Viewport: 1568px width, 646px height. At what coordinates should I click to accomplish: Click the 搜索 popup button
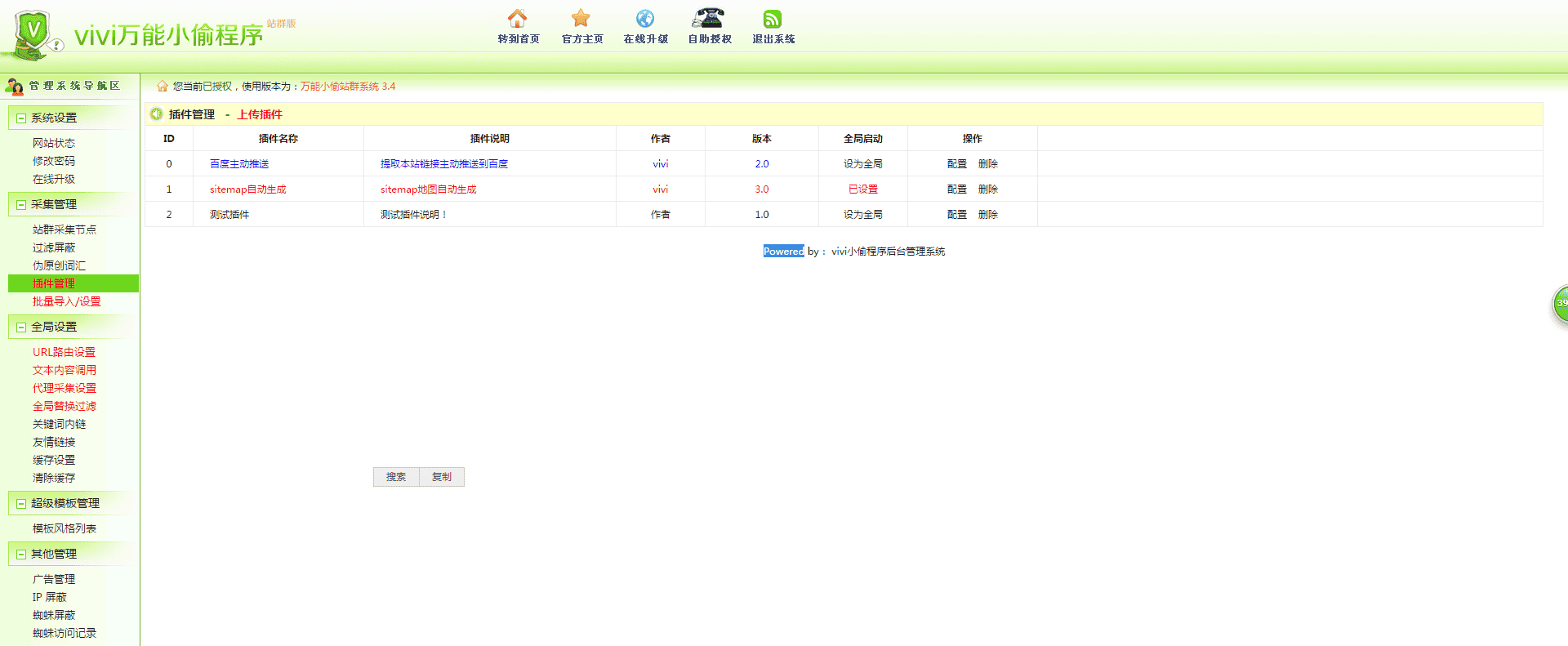click(396, 477)
